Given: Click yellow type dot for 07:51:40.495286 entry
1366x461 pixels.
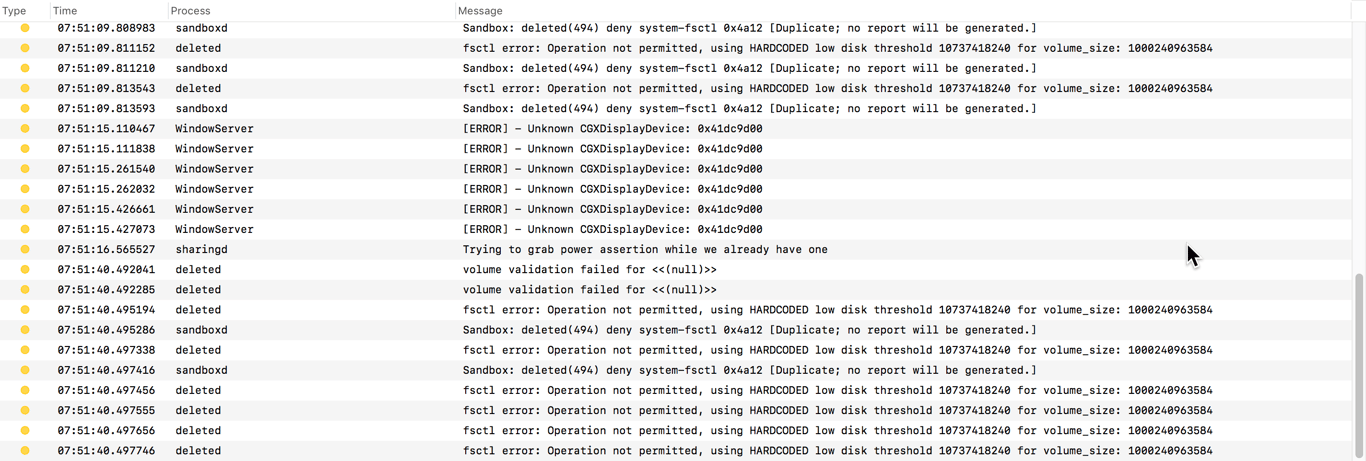Looking at the screenshot, I should tap(25, 330).
